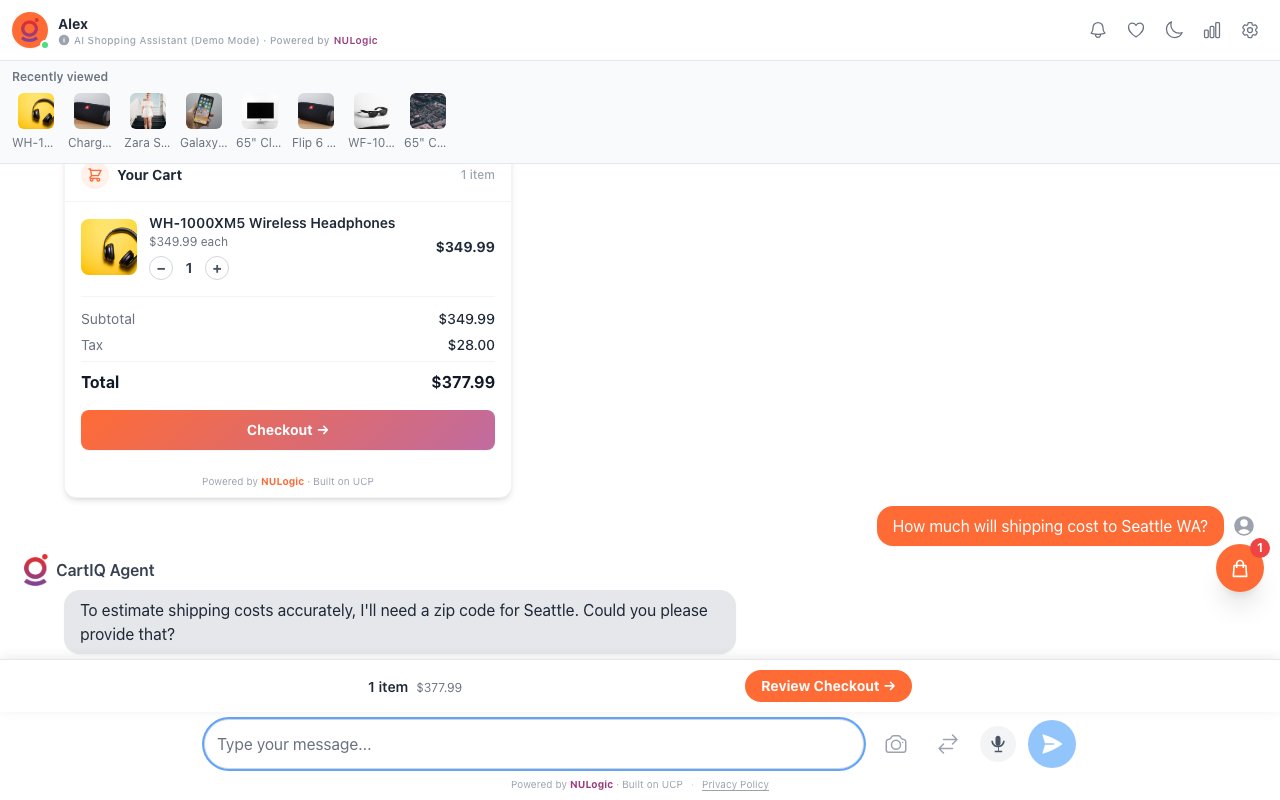Decrease the headphones quantity with the minus button

point(161,268)
